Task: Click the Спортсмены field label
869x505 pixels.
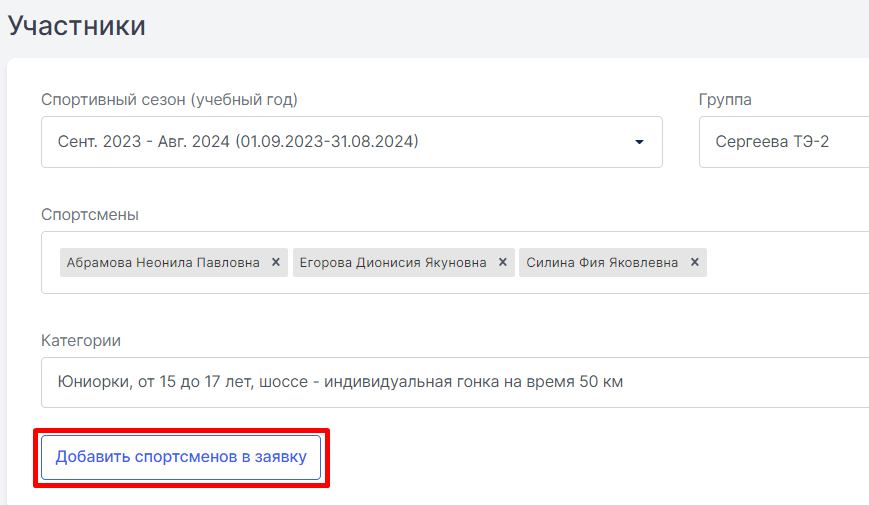Action: coord(90,215)
